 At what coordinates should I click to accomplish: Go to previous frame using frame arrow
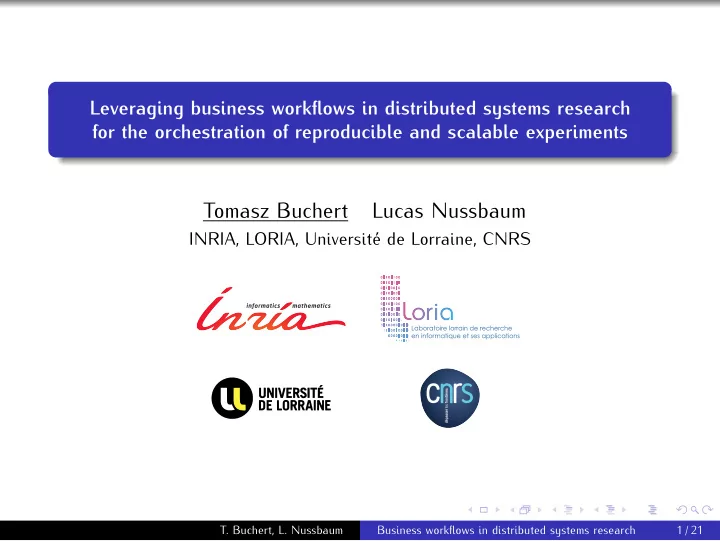[512, 510]
